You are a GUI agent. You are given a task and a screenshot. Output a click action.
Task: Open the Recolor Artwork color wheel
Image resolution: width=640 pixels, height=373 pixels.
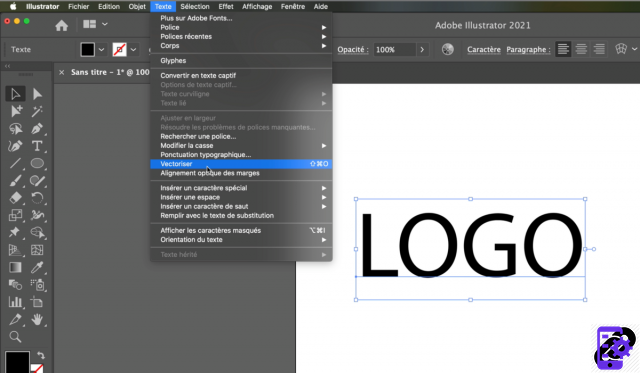pos(448,49)
